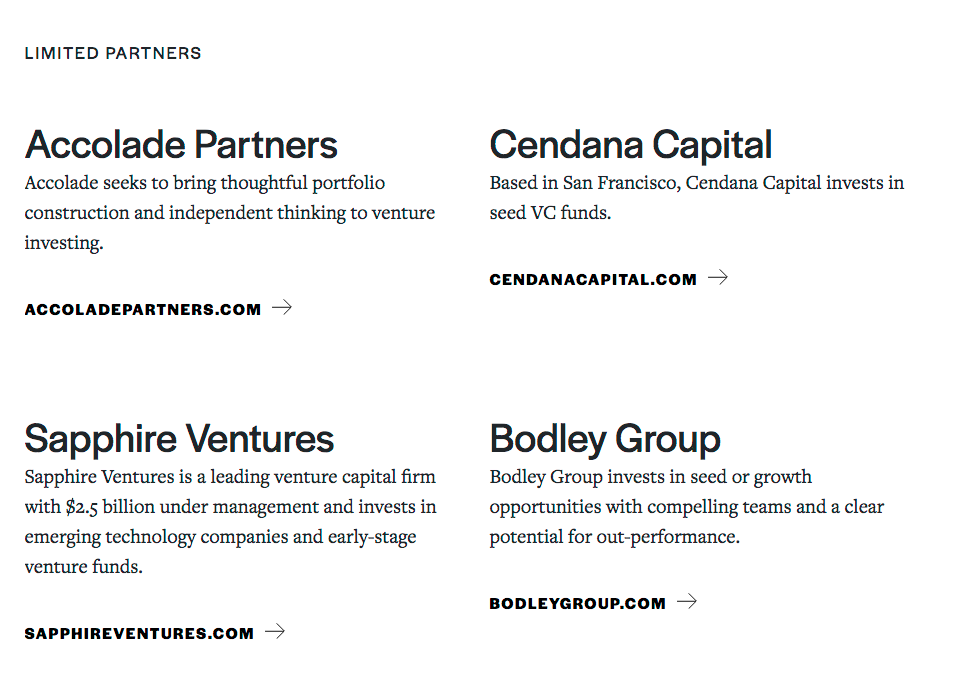This screenshot has width=980, height=700.
Task: Click the Bodley Group description paragraph
Action: click(686, 507)
